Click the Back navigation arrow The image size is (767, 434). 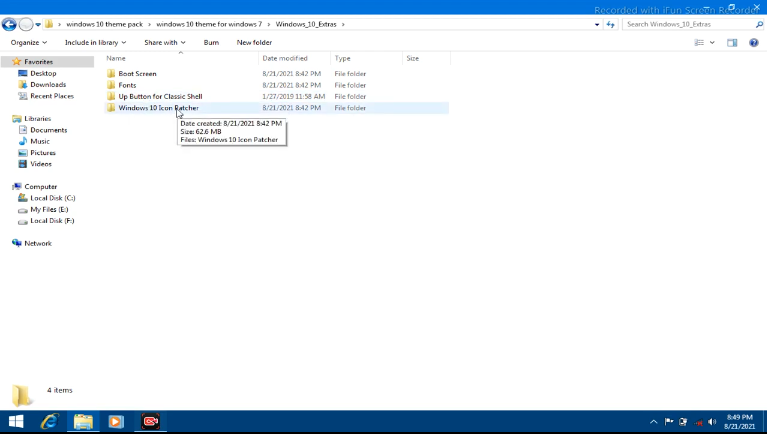click(x=9, y=24)
